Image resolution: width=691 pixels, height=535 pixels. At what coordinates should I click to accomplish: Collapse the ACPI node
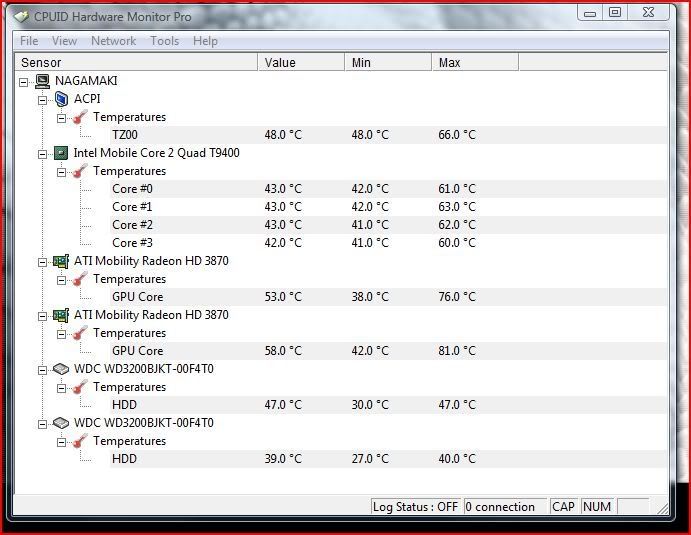tap(42, 100)
